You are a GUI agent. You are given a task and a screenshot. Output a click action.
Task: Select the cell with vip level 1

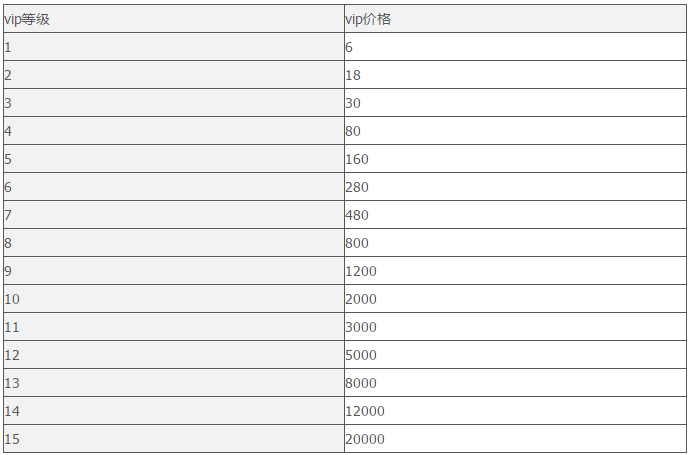pyautogui.click(x=173, y=47)
